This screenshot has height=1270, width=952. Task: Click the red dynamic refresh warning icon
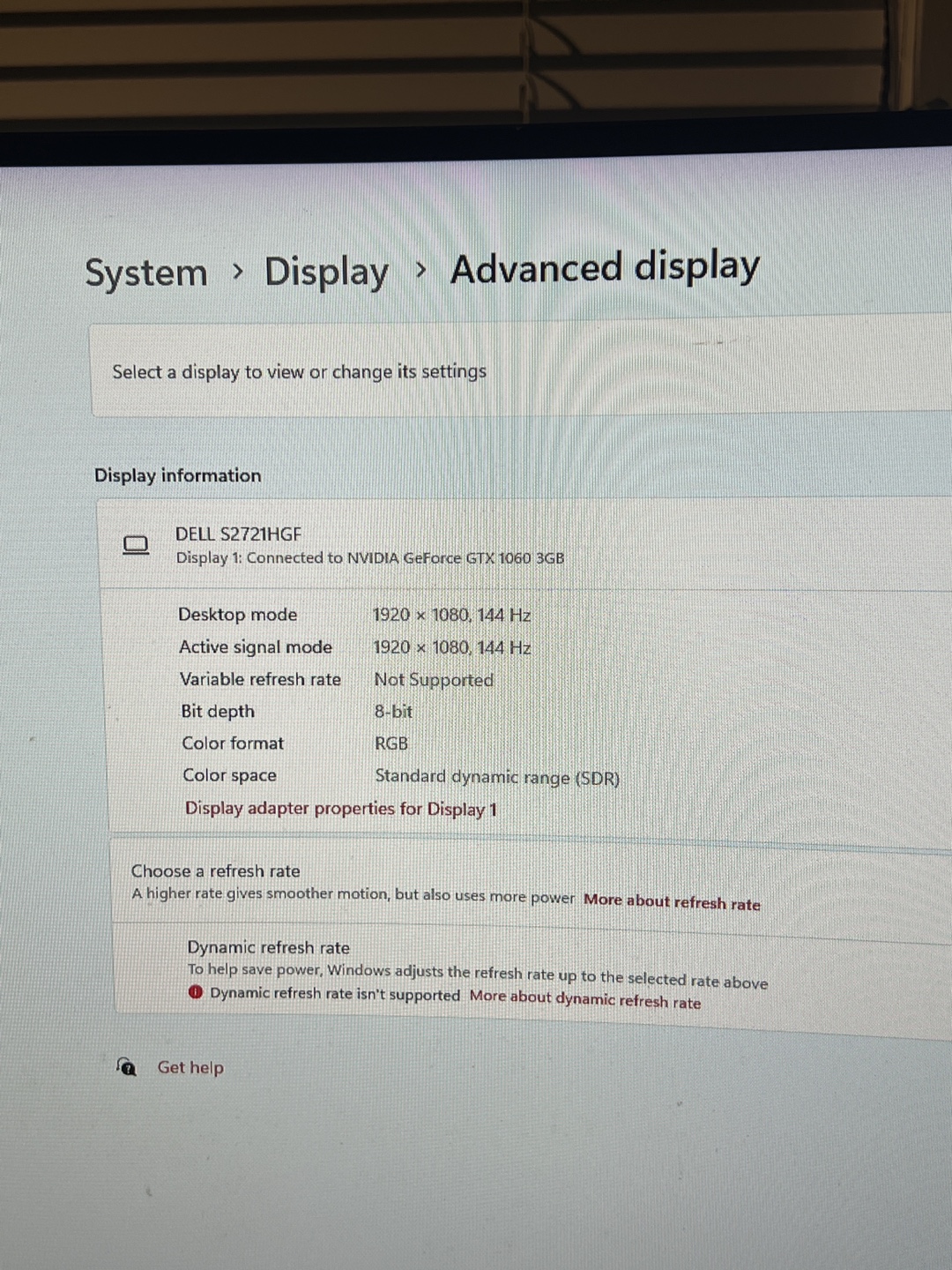click(196, 992)
